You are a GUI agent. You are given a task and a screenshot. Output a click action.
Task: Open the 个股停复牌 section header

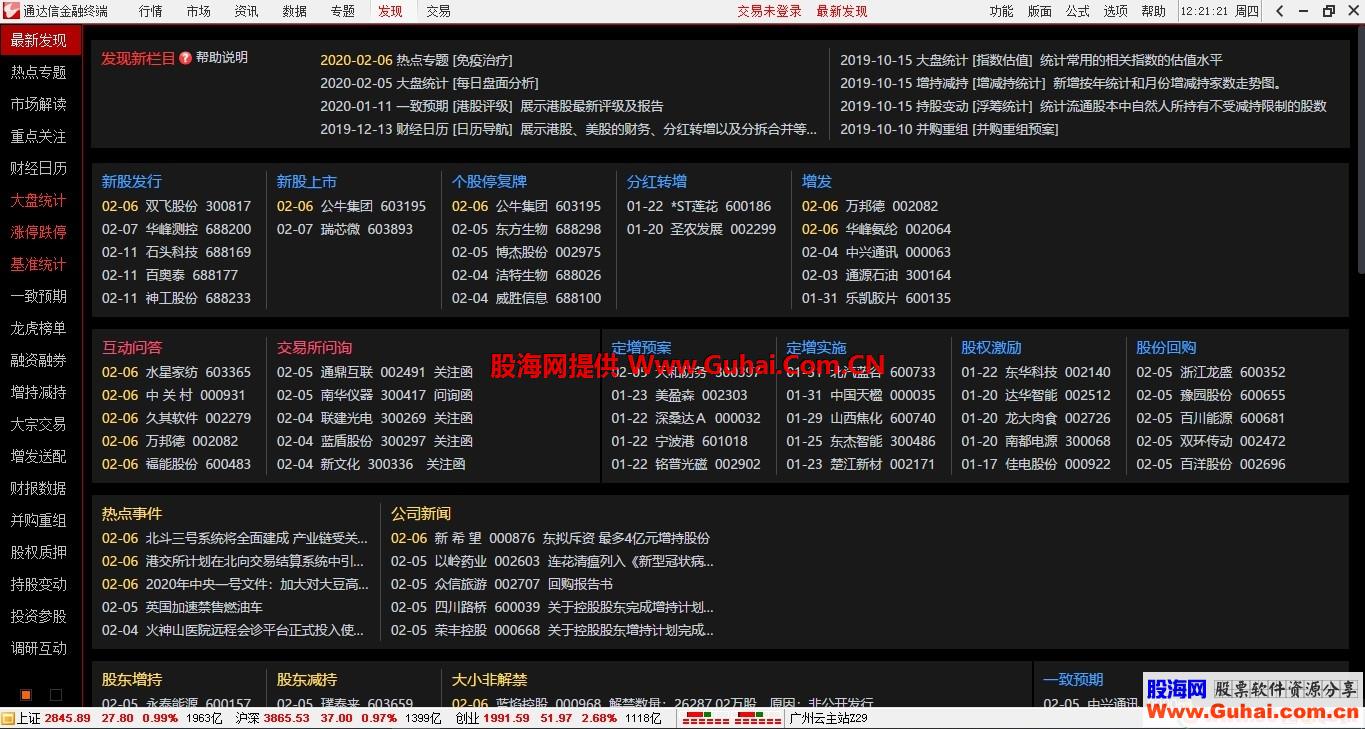click(489, 181)
